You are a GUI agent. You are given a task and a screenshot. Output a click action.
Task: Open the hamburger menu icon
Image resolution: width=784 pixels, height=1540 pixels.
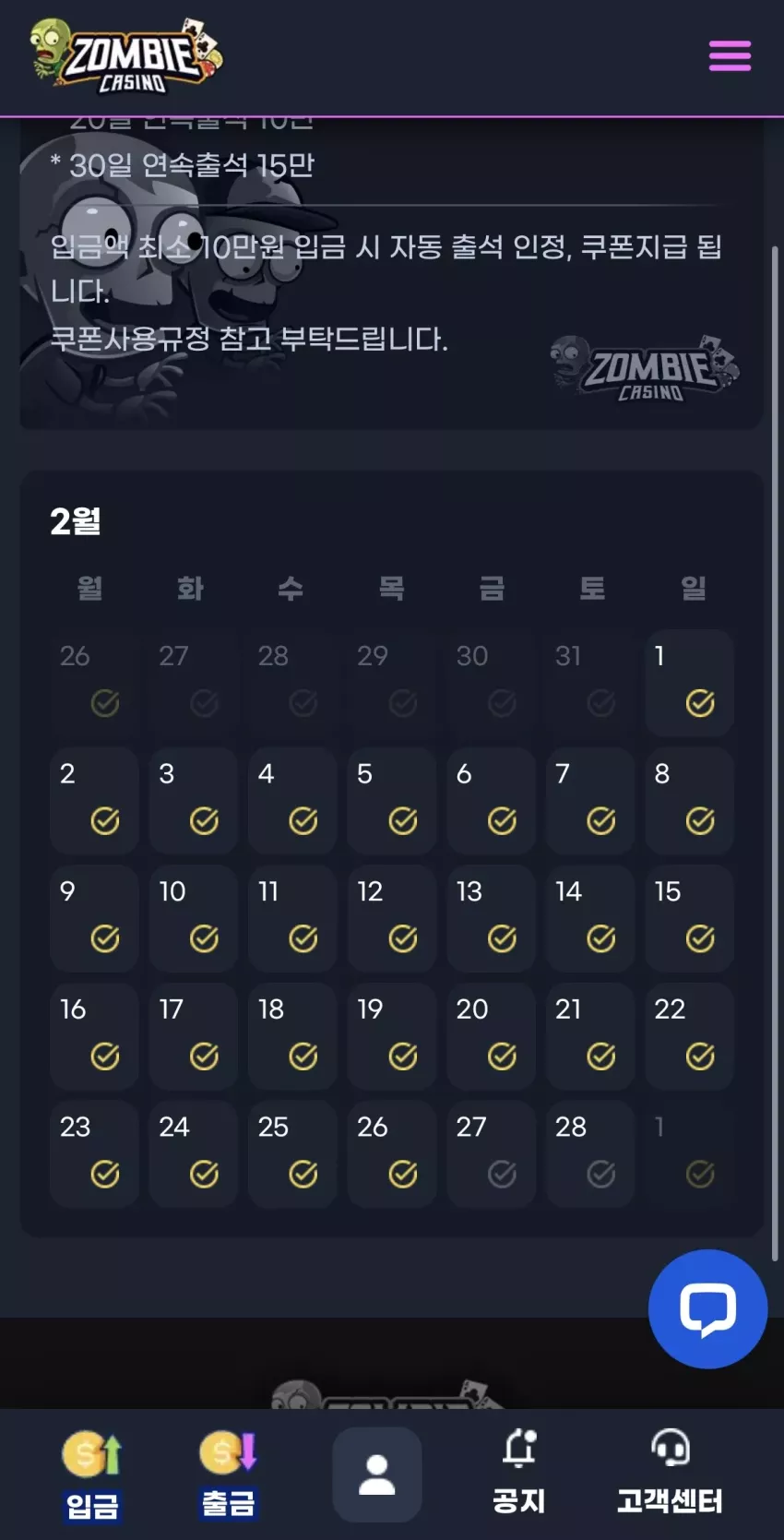730,55
